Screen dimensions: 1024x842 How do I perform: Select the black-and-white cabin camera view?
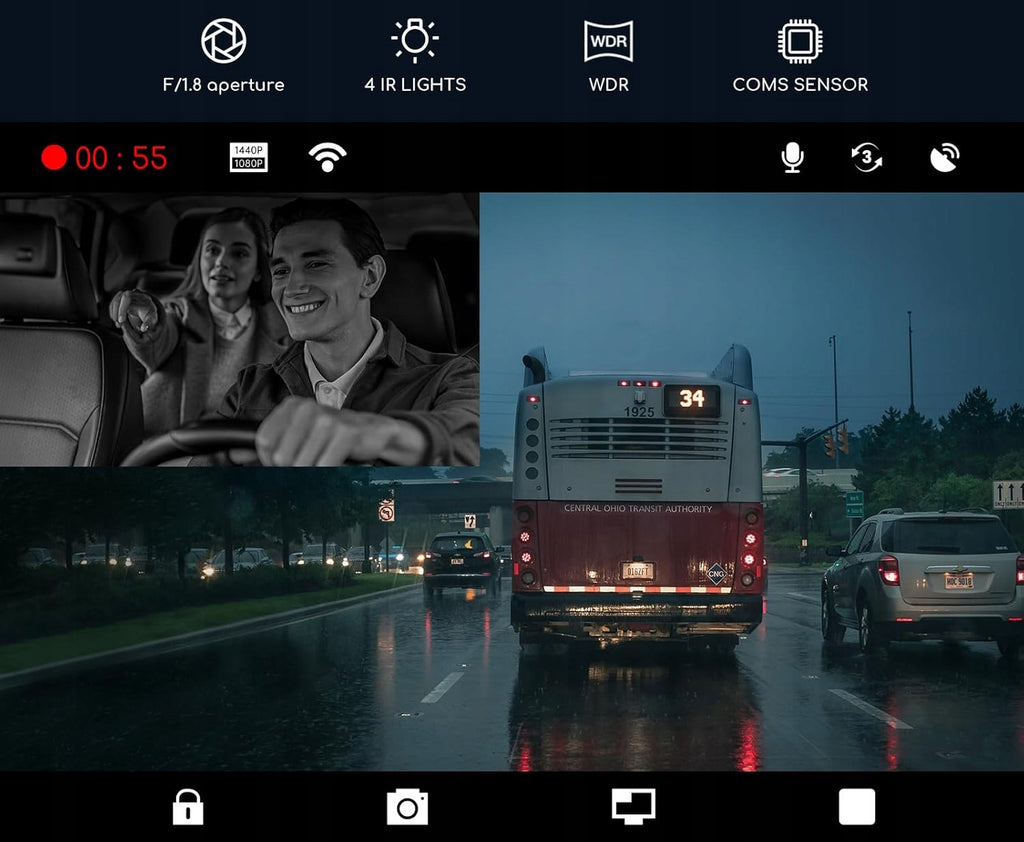point(240,329)
